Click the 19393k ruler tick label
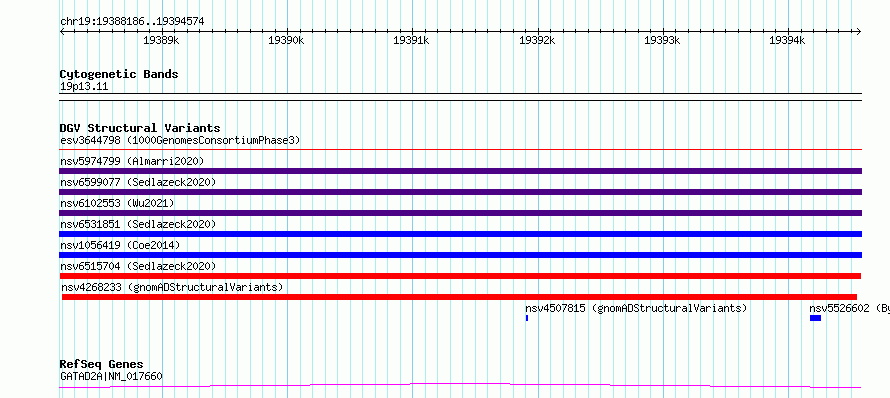 tap(662, 40)
